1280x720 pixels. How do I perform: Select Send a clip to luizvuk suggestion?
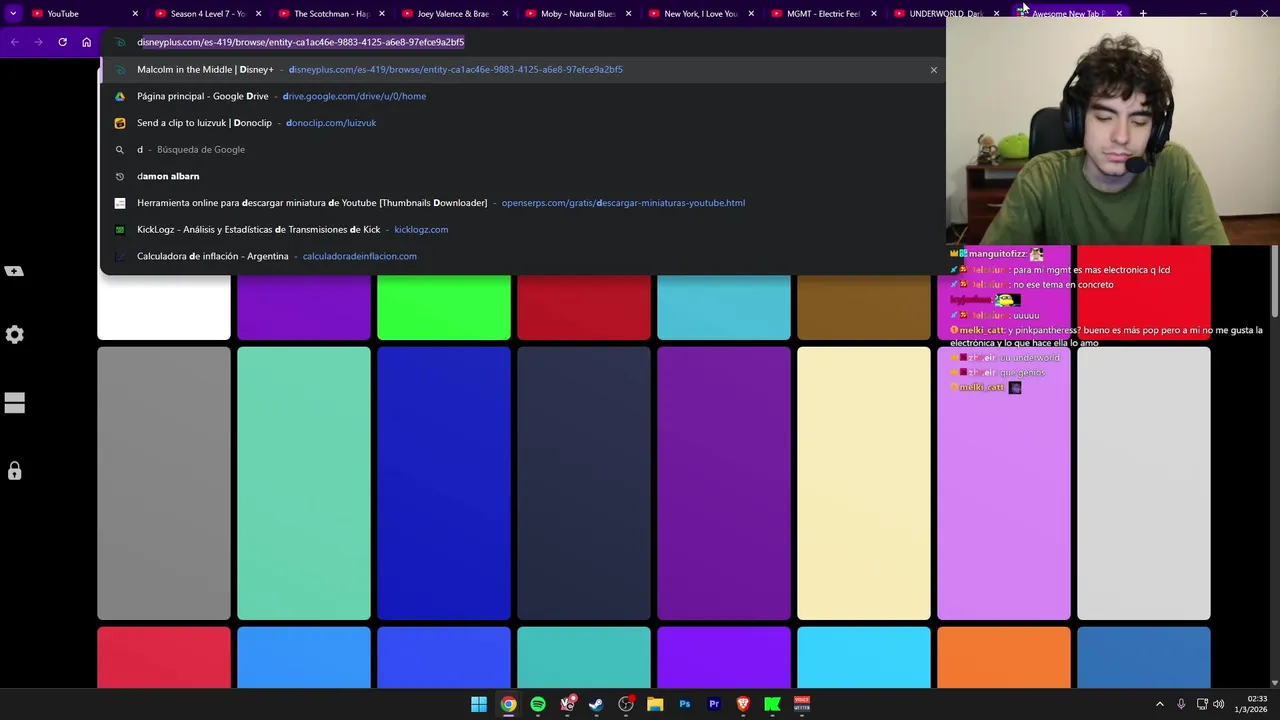tap(522, 123)
